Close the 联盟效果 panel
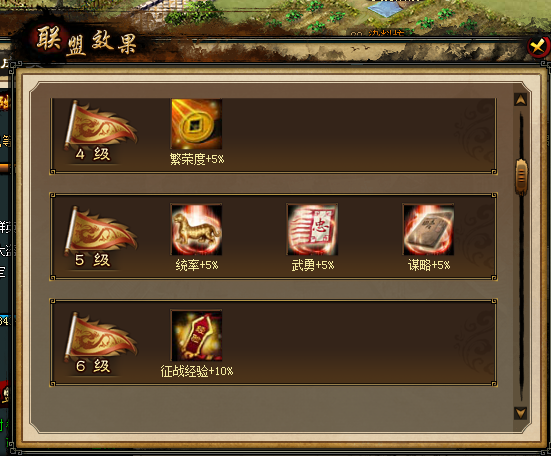 pyautogui.click(x=538, y=47)
